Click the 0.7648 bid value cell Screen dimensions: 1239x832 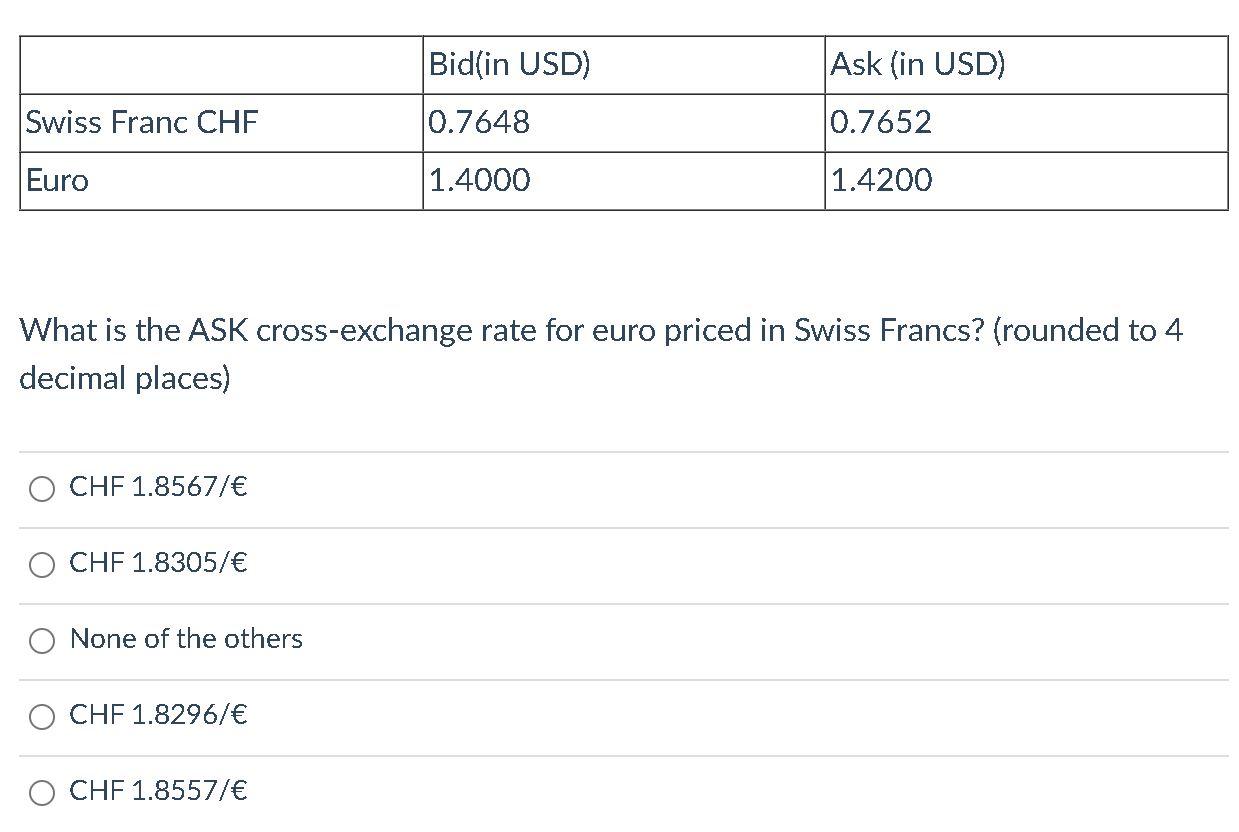(x=623, y=123)
